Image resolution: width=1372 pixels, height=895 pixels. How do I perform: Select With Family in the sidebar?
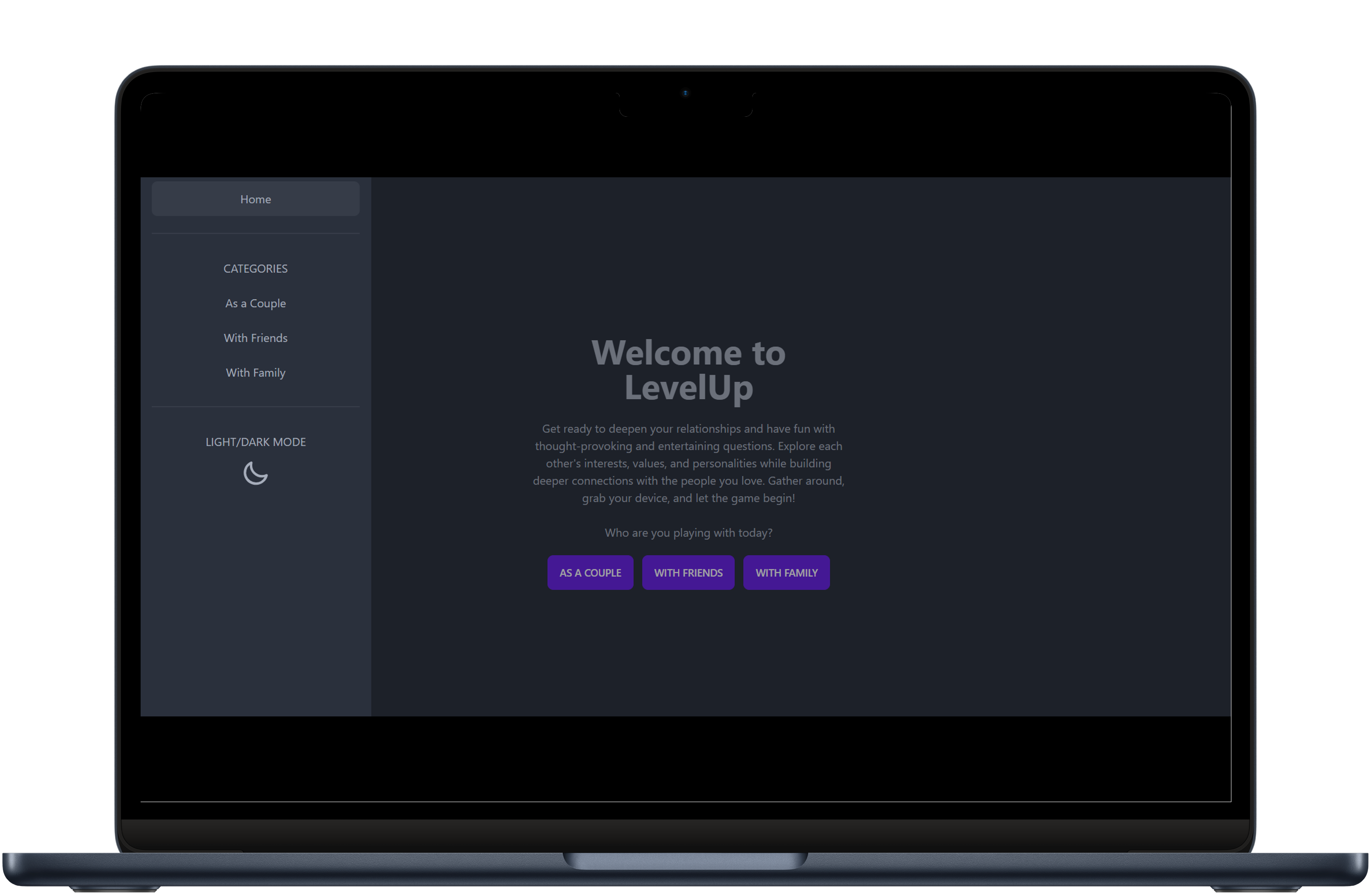[255, 372]
